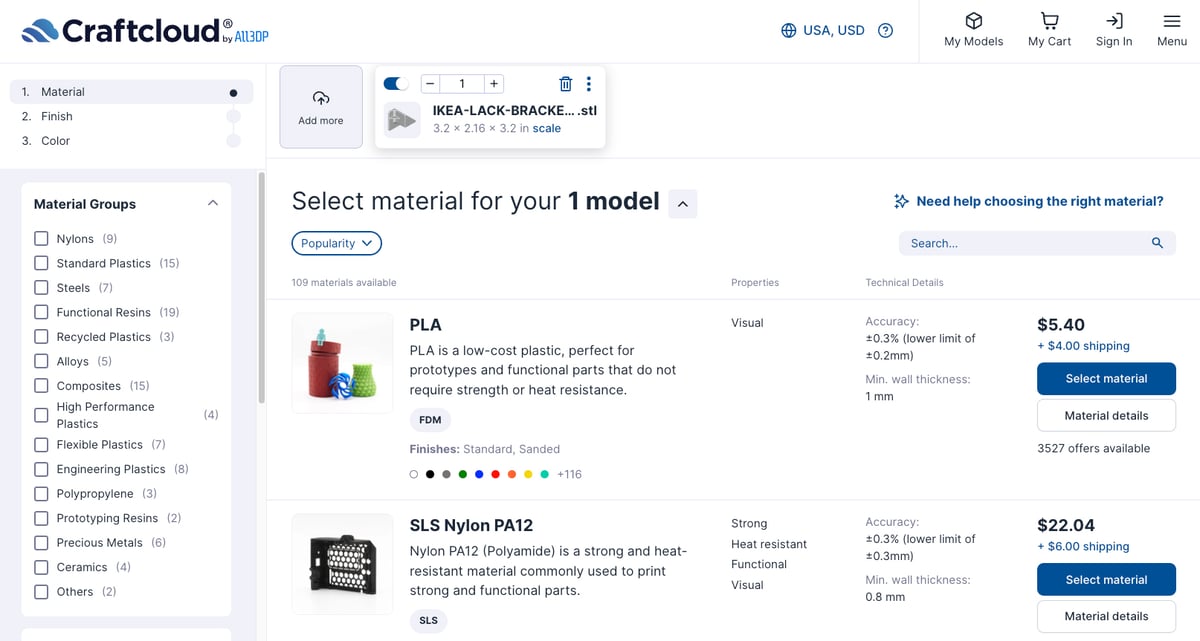This screenshot has width=1200, height=641.
Task: Check the Flexible Plastics checkbox
Action: tap(41, 444)
